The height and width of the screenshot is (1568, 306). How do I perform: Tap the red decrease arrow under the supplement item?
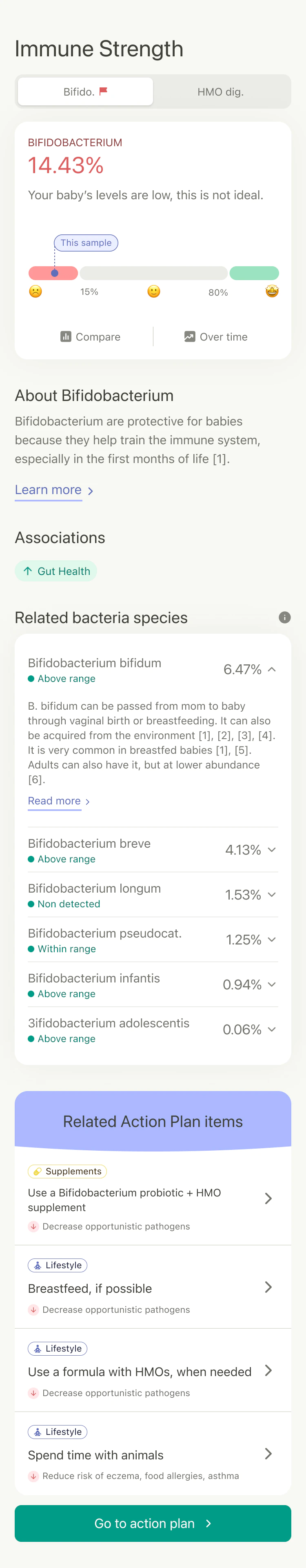33,1227
